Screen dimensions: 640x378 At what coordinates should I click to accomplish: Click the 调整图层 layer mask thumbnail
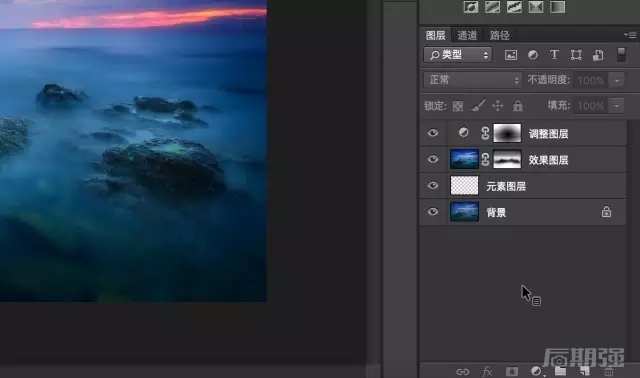coord(507,133)
